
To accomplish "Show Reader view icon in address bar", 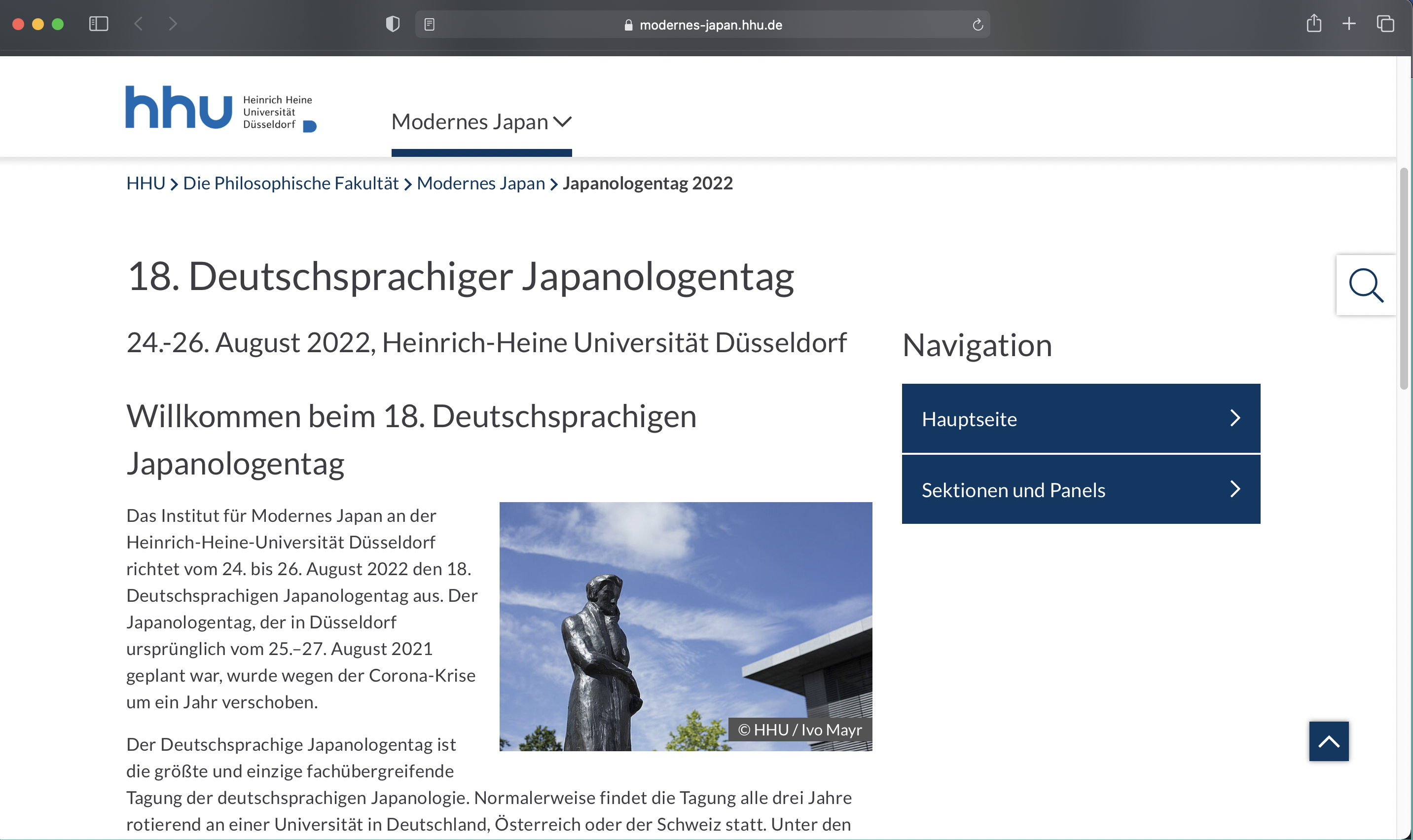I will click(x=430, y=24).
